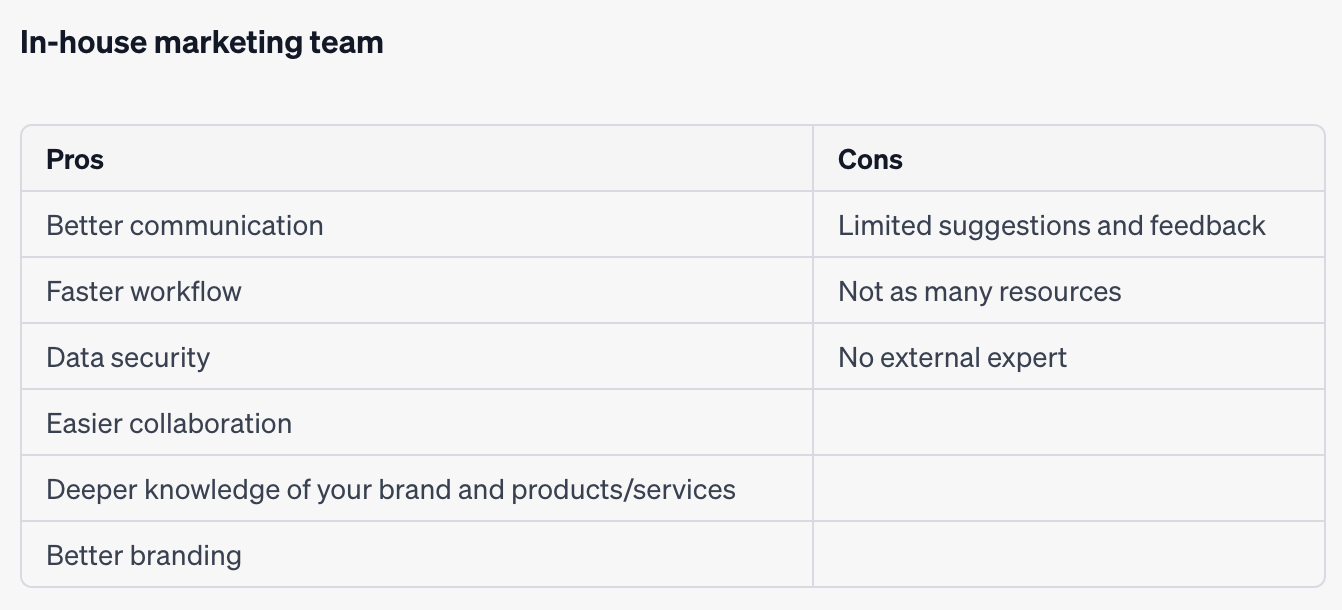The image size is (1342, 610).
Task: Select the "Better branding" cell
Action: [x=144, y=556]
